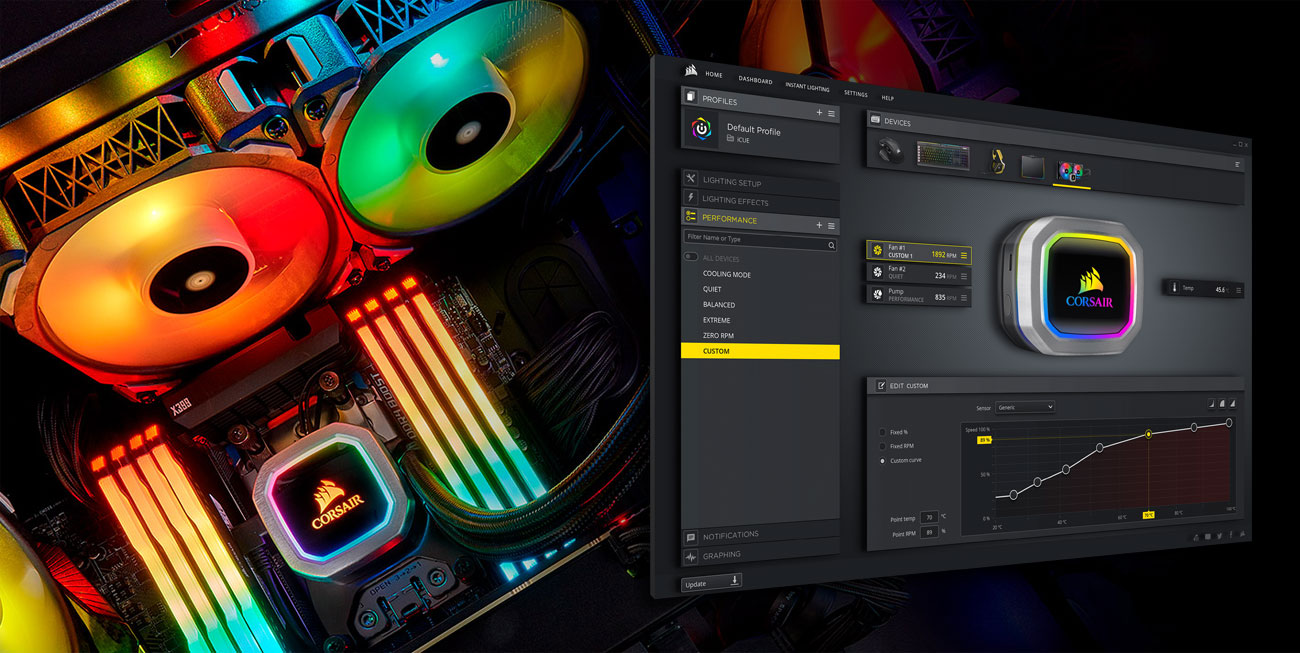This screenshot has width=1300, height=653.
Task: Click the Point RPM value field
Action: 929,531
